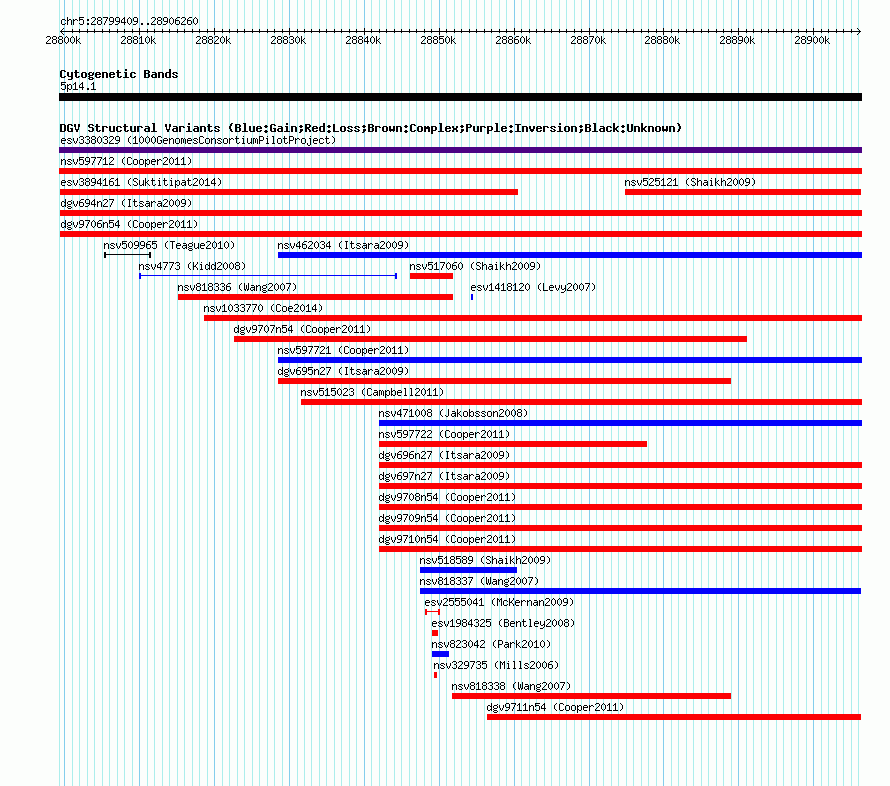Image resolution: width=890 pixels, height=786 pixels.
Task: Select the red dgv9707n54 loss bar
Action: coord(490,339)
